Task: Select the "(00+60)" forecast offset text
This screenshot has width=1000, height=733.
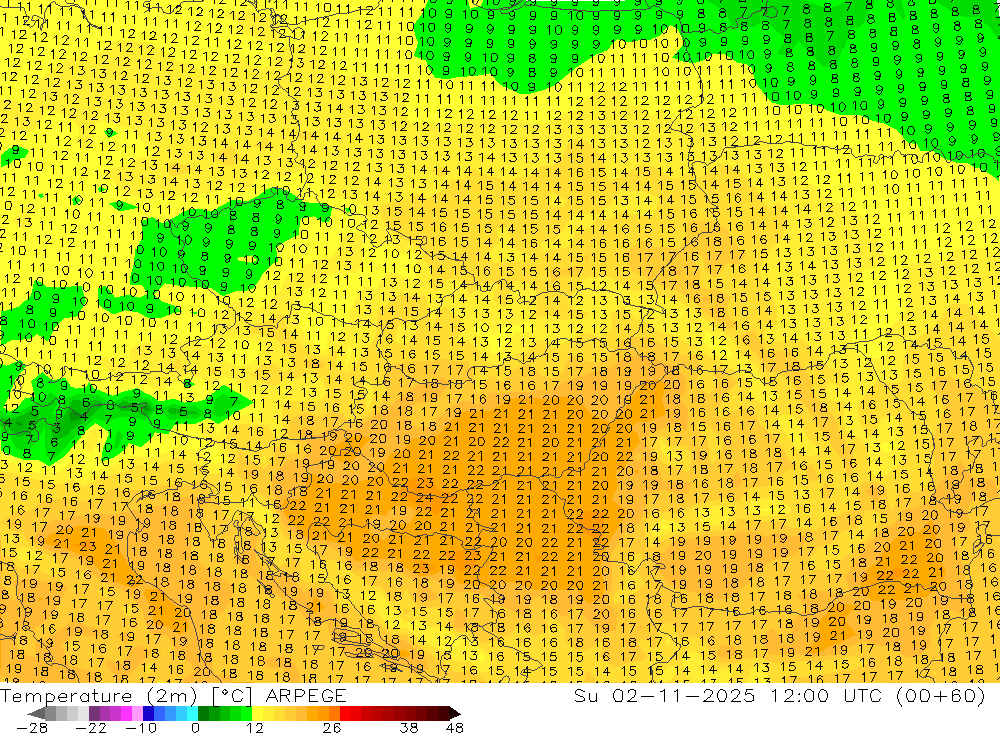Action: tap(941, 696)
